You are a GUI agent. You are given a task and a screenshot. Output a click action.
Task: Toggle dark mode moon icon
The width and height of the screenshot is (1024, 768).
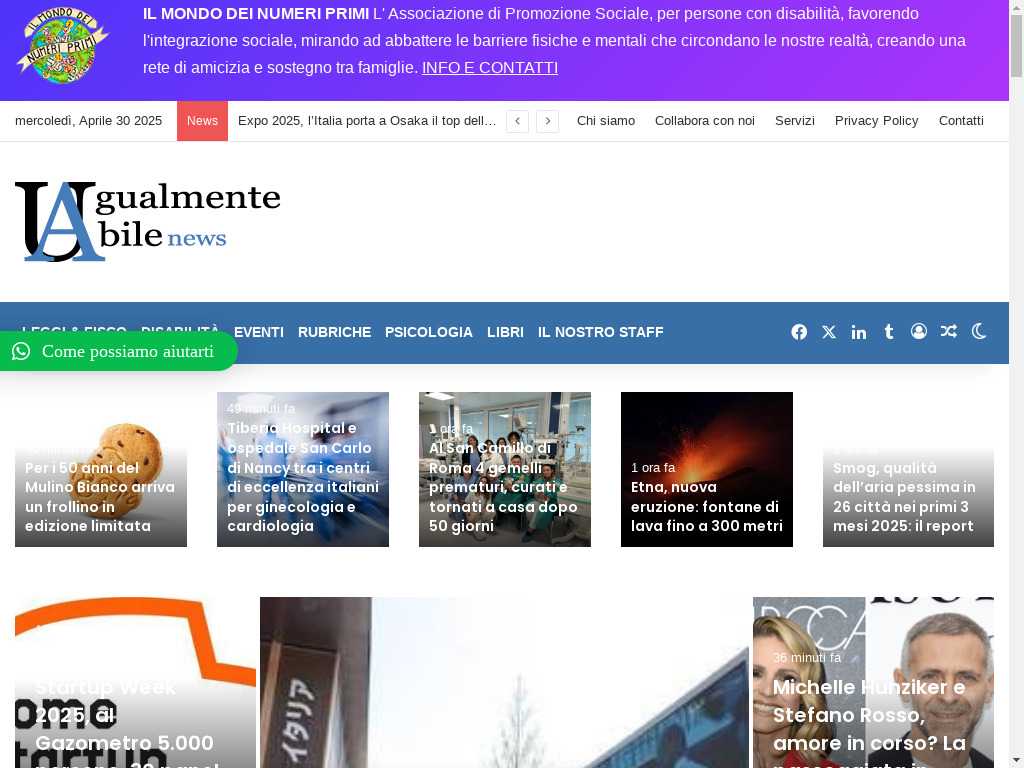coord(979,331)
